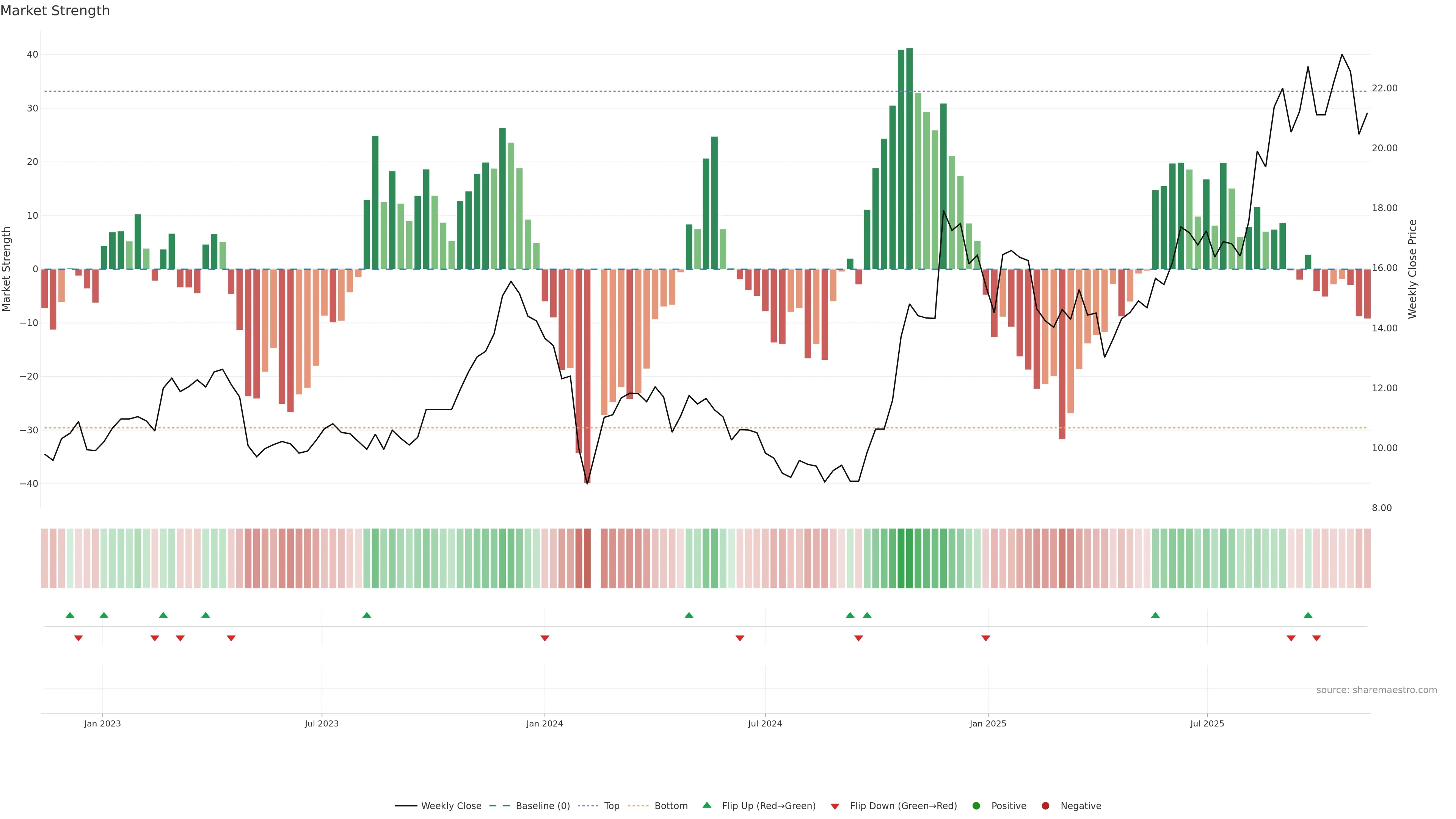The width and height of the screenshot is (1456, 819).
Task: Click the Jan 2023 x-axis label
Action: click(102, 723)
